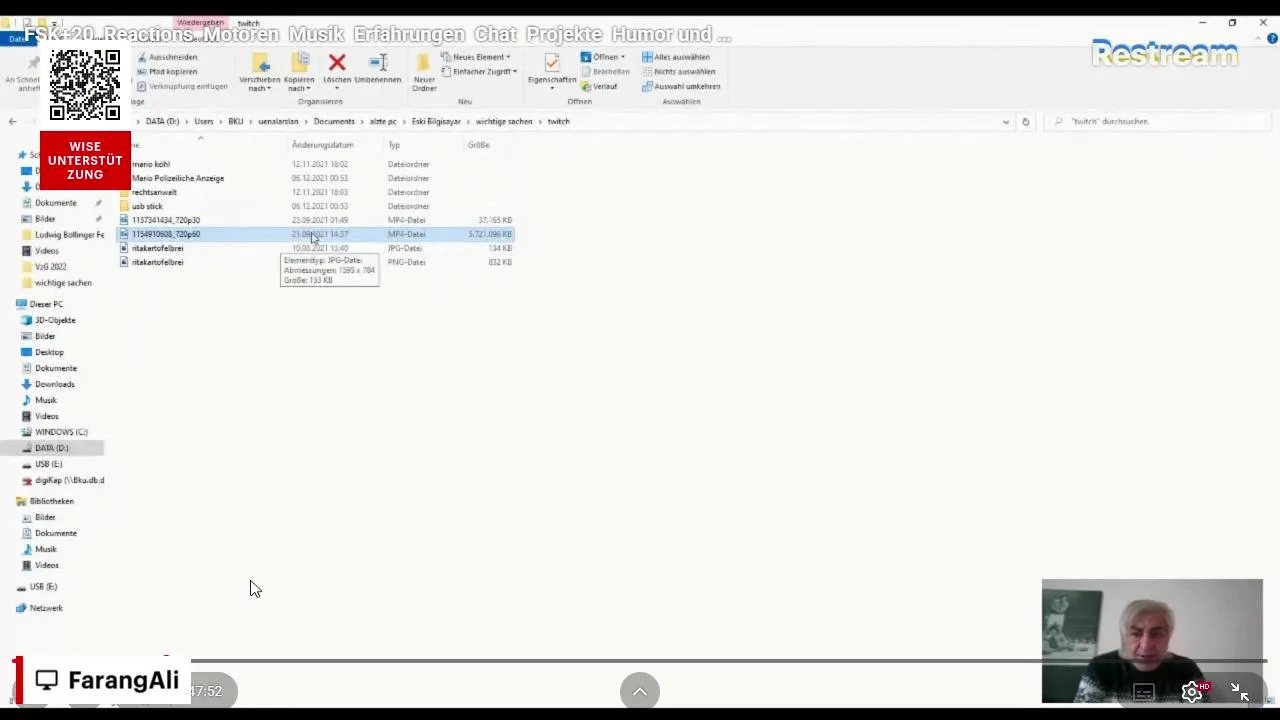Sort files by the Größe column header

pyautogui.click(x=478, y=145)
